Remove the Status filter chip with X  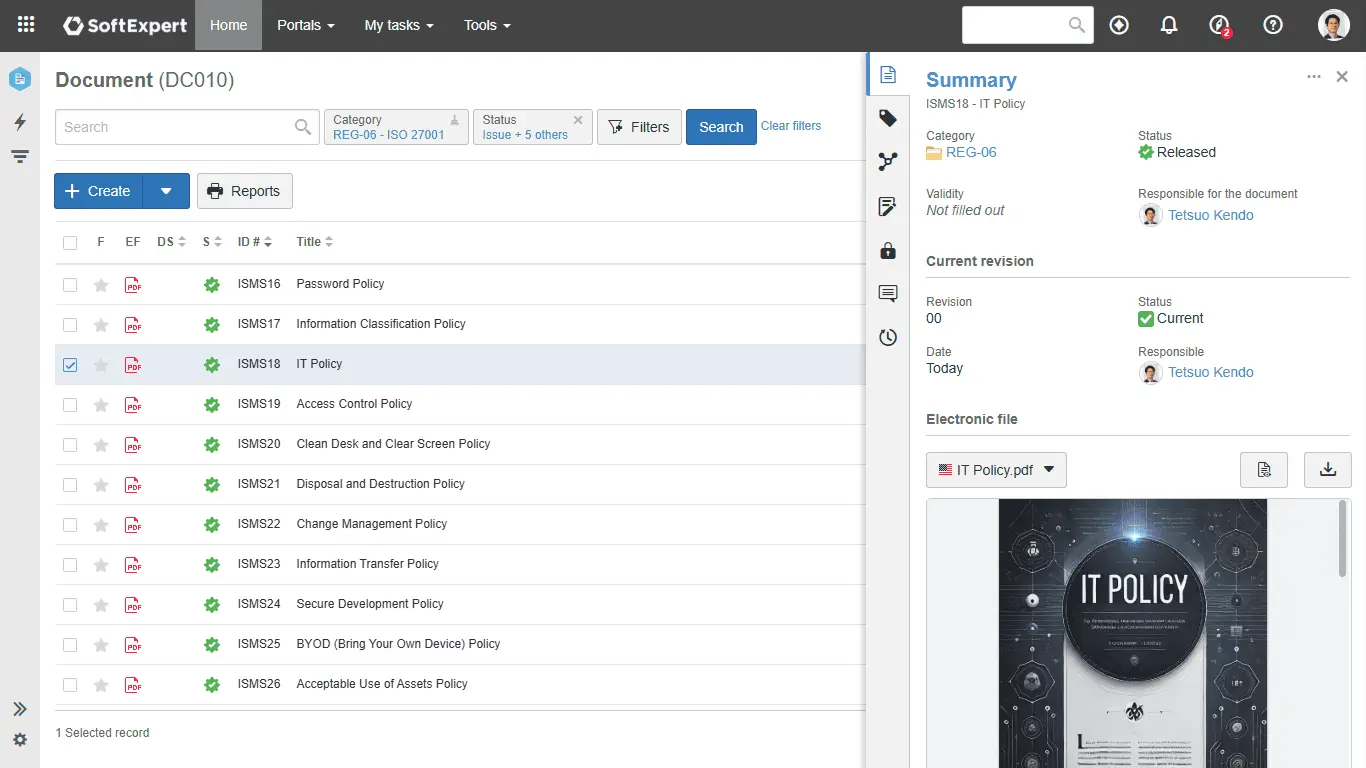point(578,120)
